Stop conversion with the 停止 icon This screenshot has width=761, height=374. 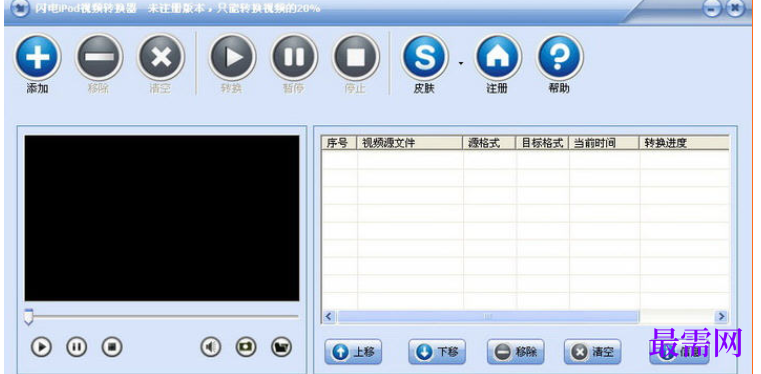pos(356,57)
